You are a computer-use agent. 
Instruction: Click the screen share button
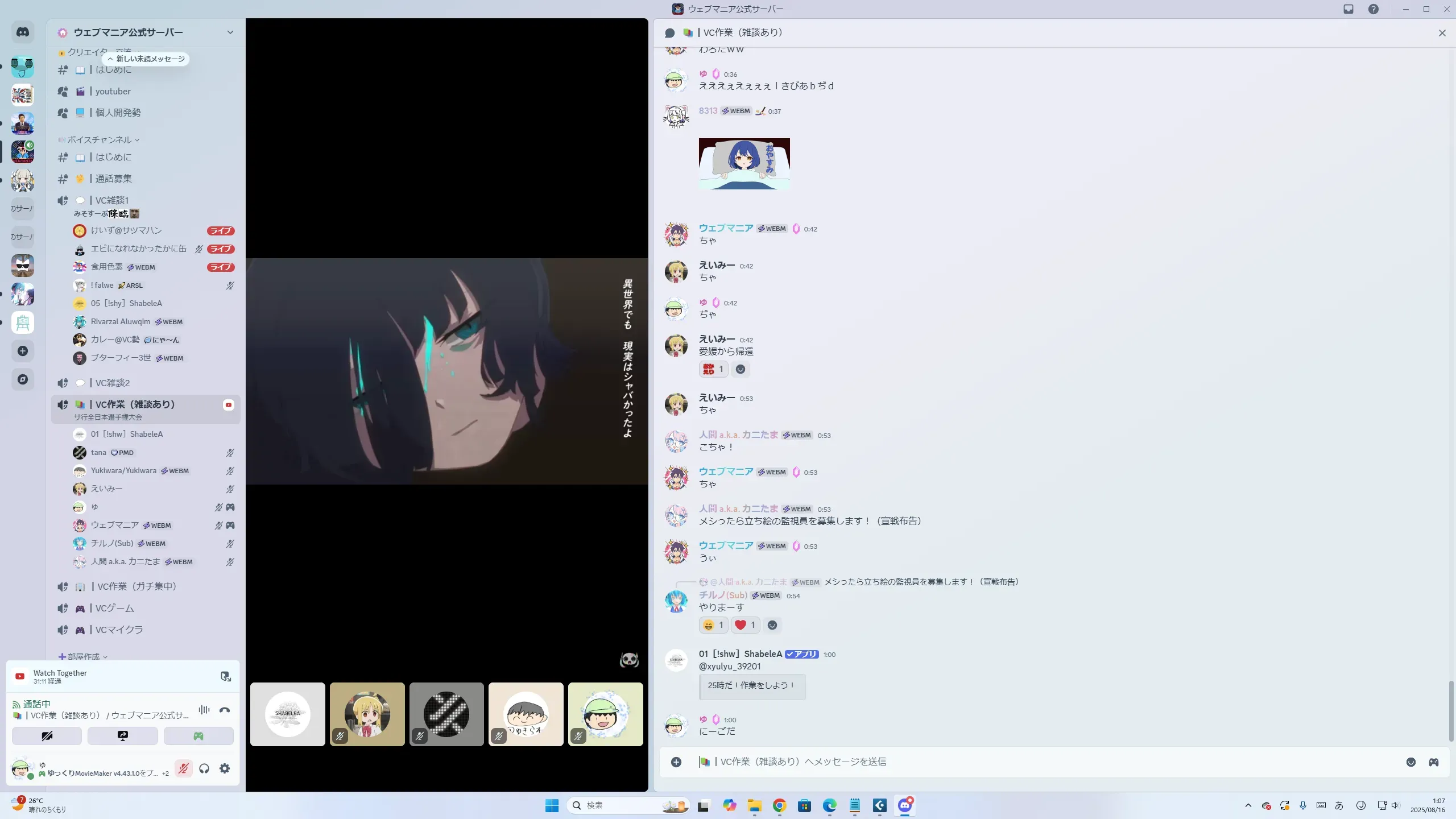[x=123, y=736]
